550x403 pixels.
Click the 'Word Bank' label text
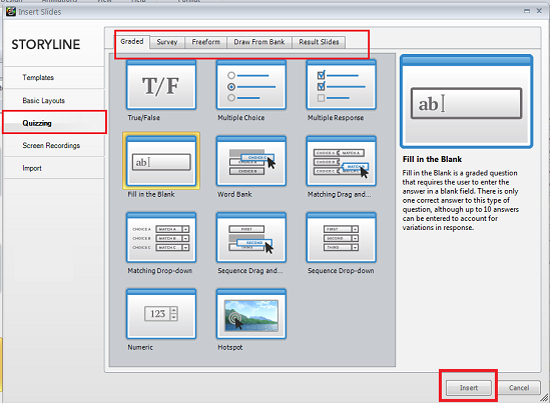coord(234,194)
